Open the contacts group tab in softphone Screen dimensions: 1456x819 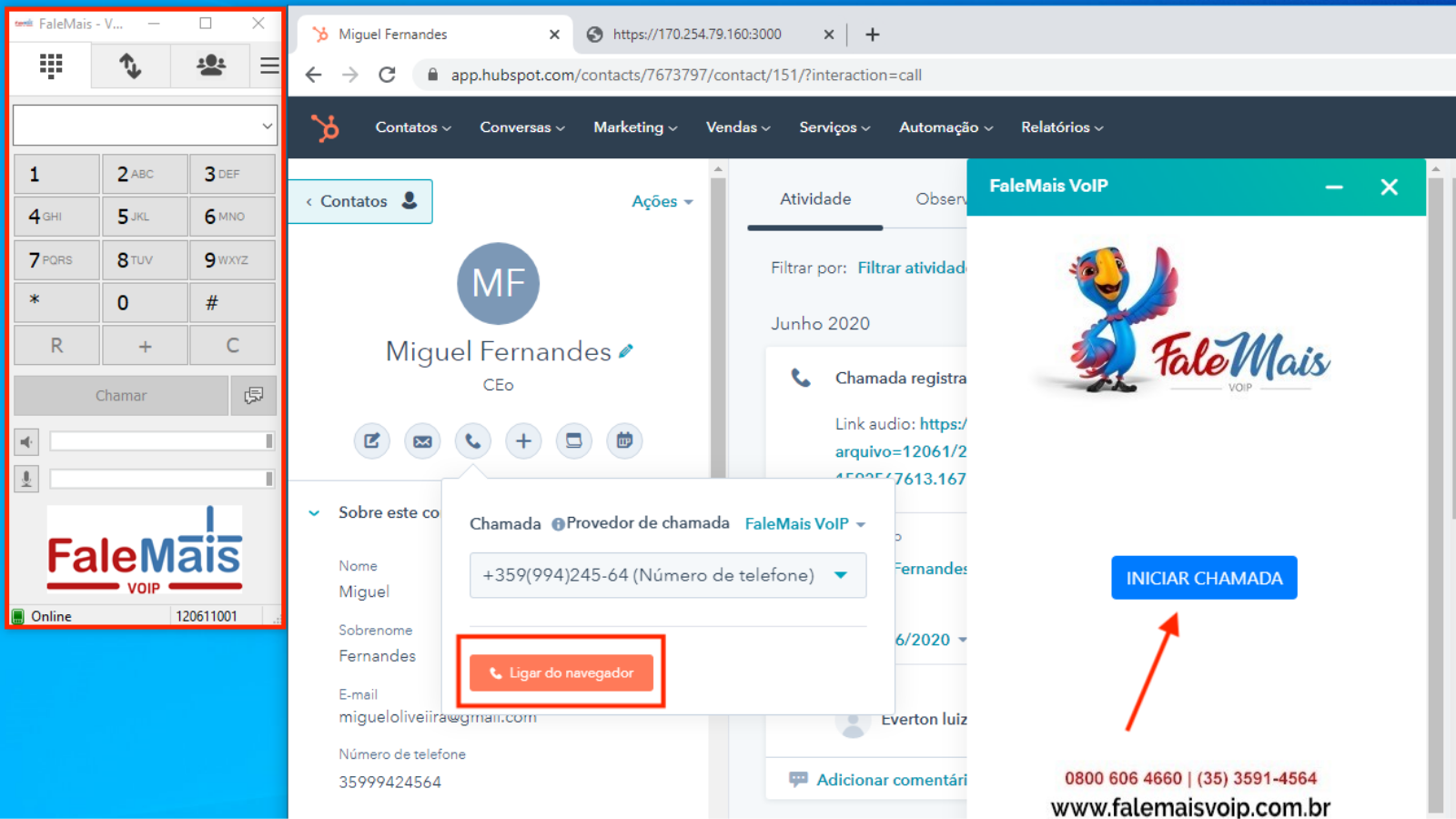(x=211, y=66)
